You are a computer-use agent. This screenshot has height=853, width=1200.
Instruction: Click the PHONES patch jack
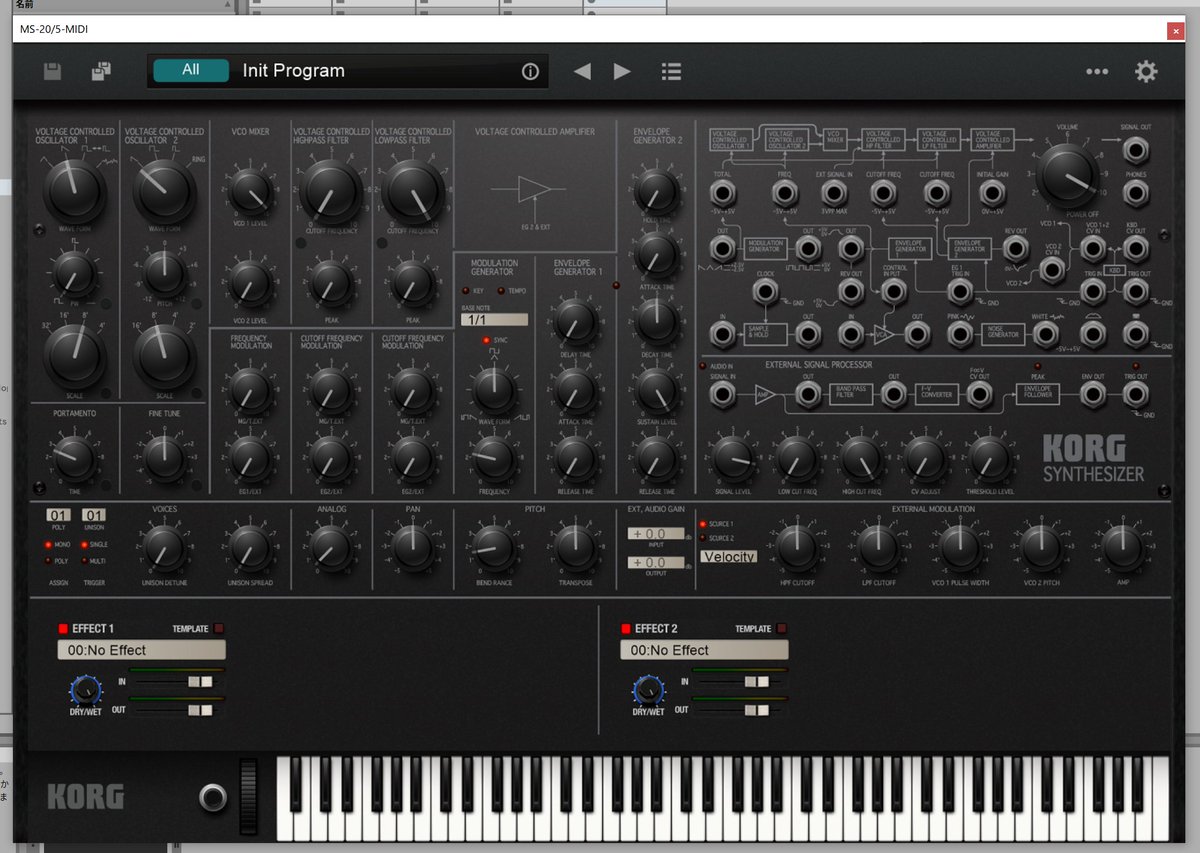click(x=1135, y=193)
